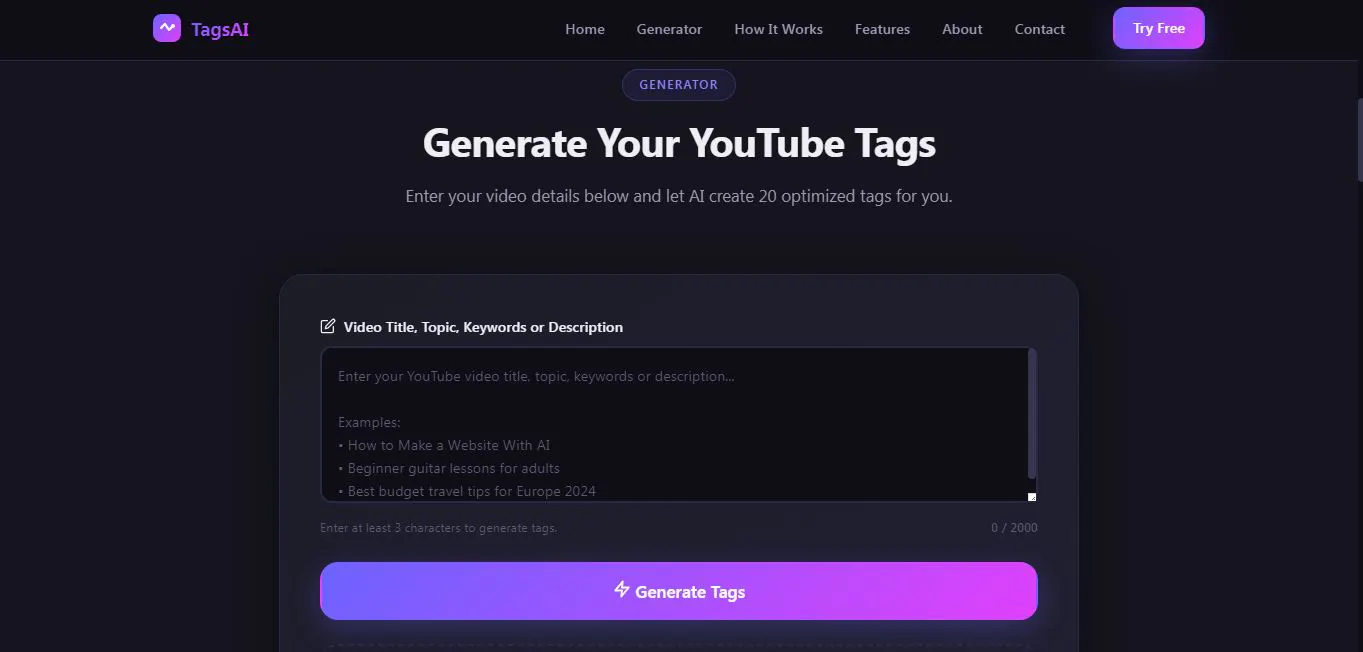This screenshot has height=652, width=1363.
Task: Click the textarea's inner scrollbar
Action: [1032, 414]
